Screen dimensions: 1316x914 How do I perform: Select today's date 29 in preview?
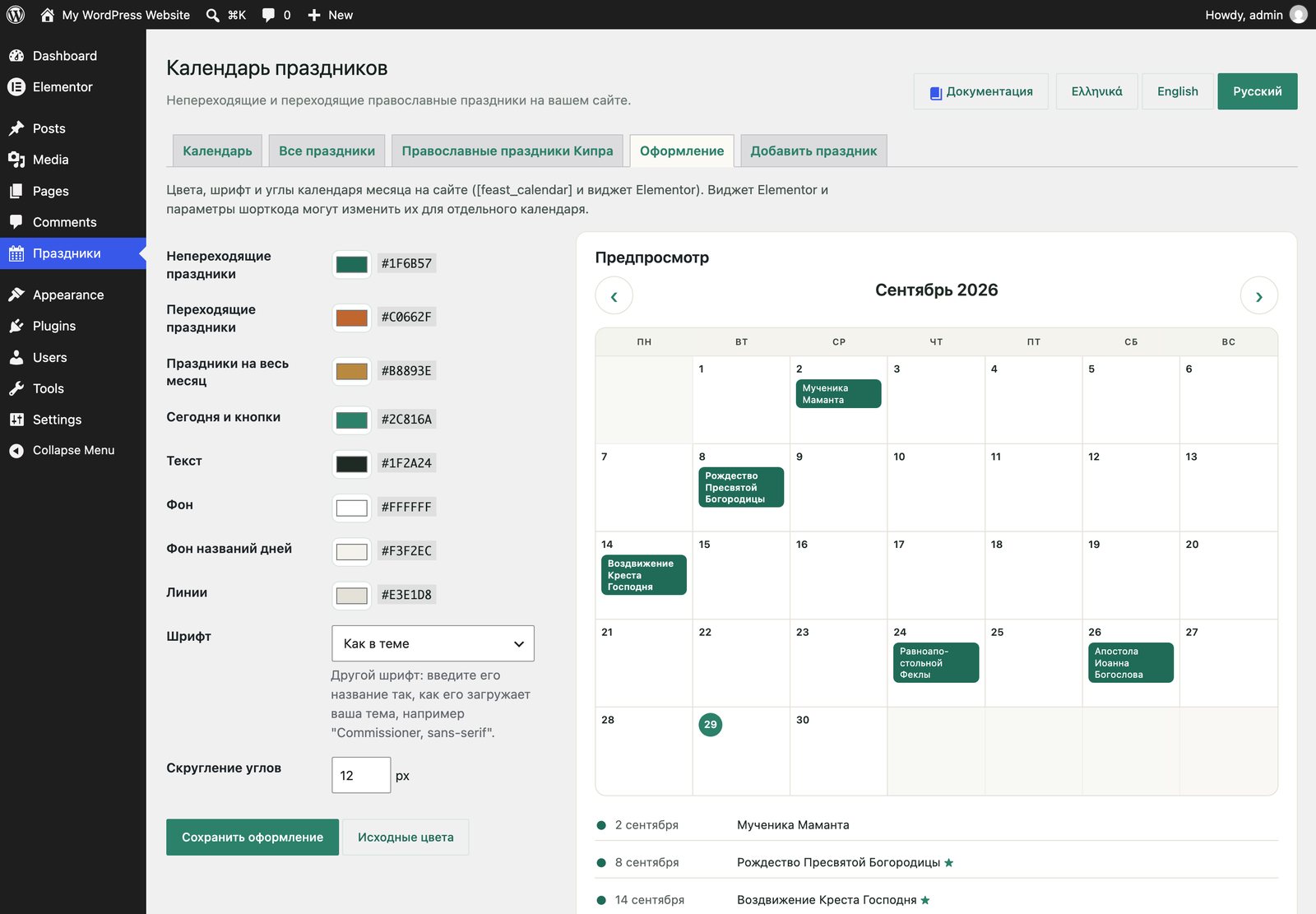[710, 725]
